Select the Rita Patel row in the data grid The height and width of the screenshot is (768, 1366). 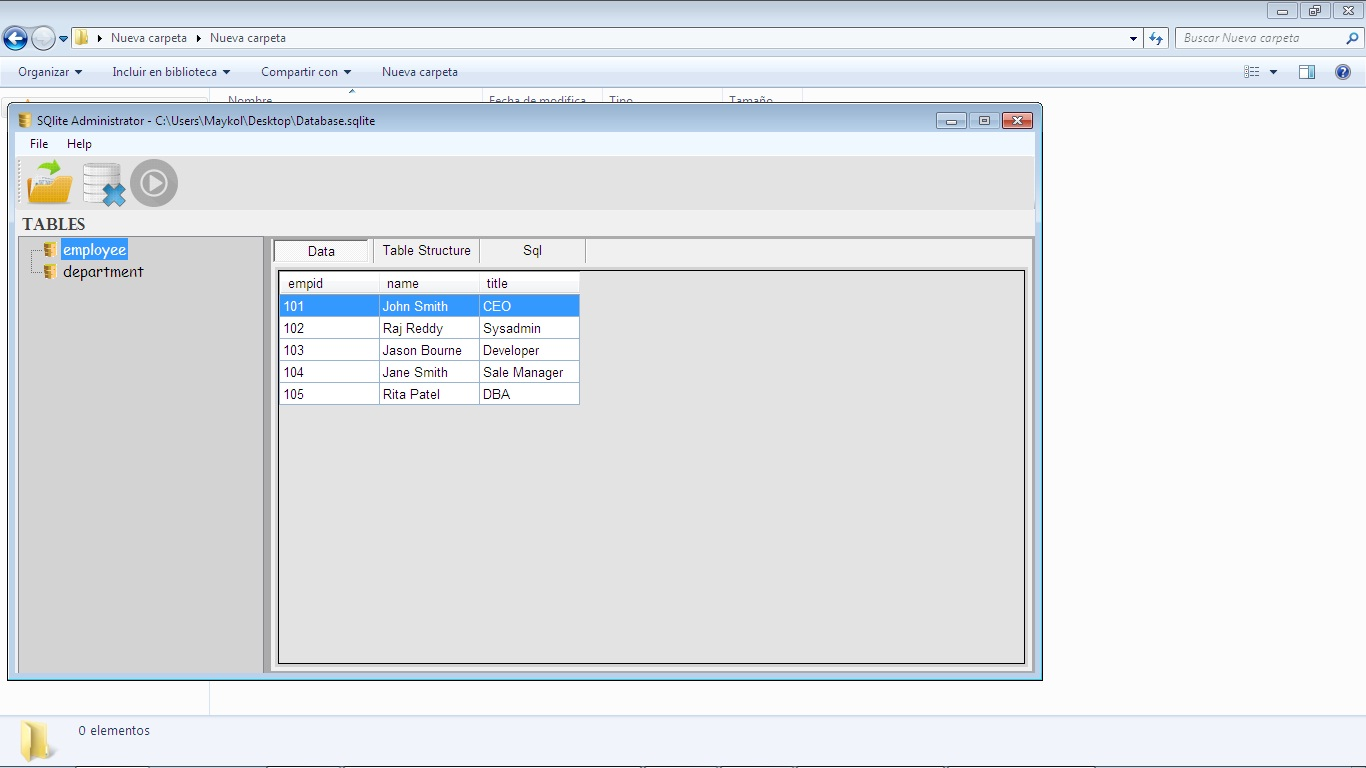coord(420,393)
